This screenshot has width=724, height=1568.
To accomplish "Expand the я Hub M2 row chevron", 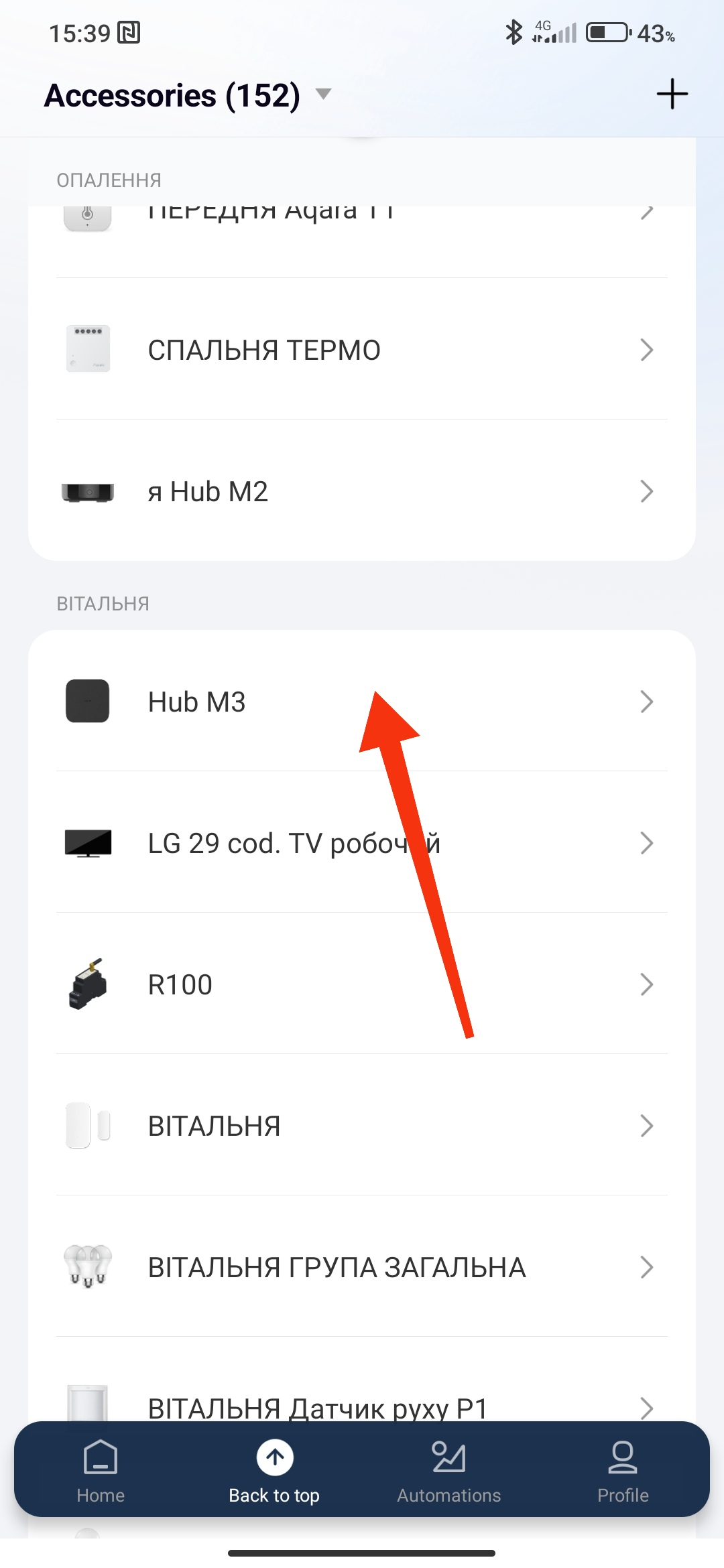I will pos(646,491).
